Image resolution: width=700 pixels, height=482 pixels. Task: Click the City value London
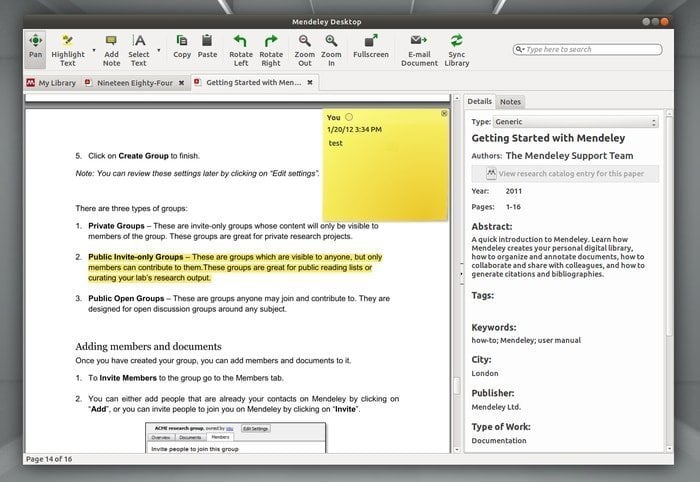[485, 374]
